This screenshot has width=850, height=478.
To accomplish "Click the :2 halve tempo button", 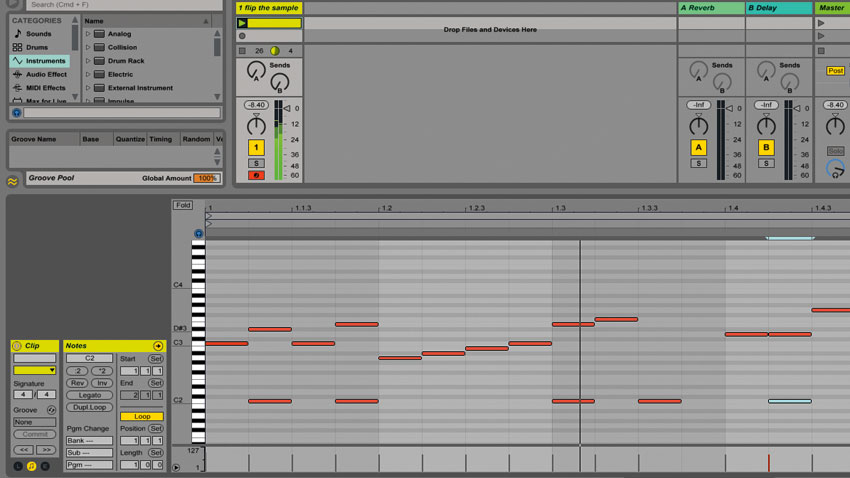I will [x=78, y=371].
